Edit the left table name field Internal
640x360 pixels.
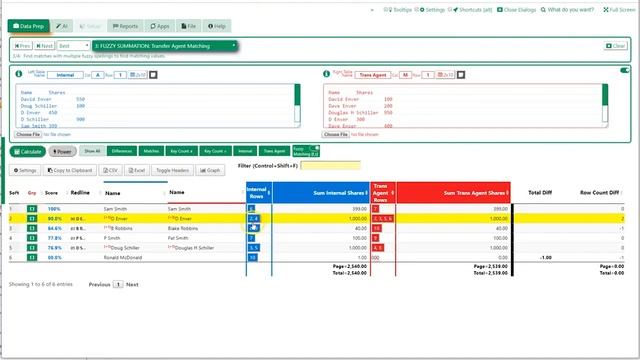pos(65,75)
